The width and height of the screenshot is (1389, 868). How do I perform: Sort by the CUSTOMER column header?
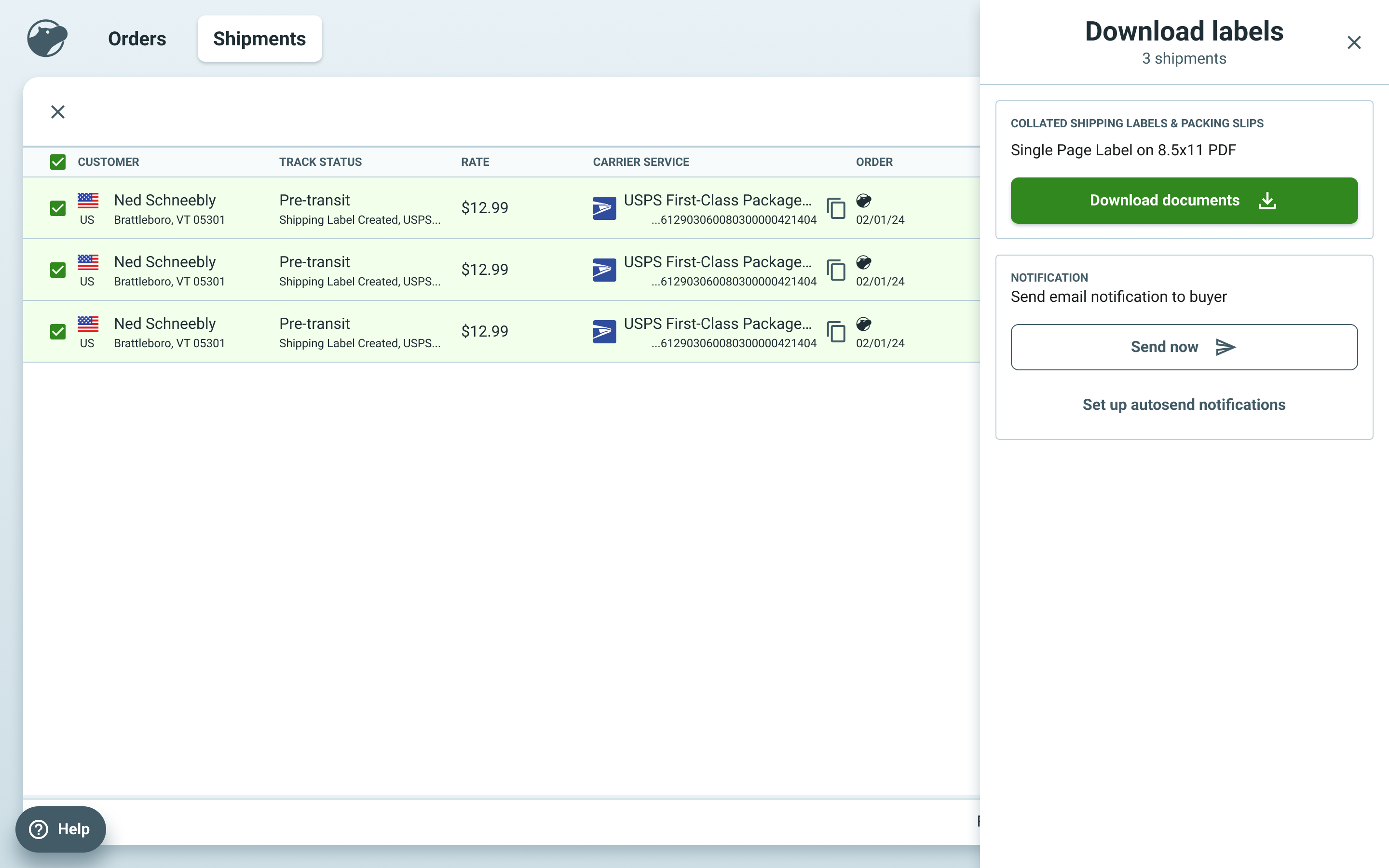point(109,162)
